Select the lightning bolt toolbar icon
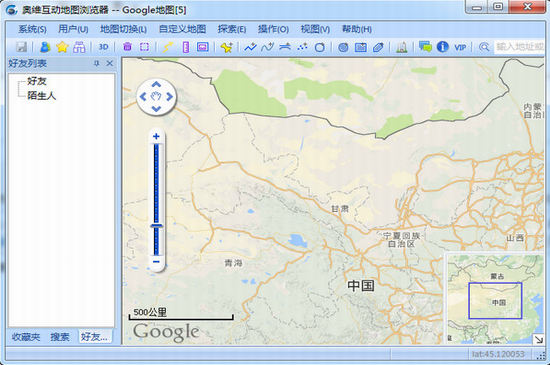The image size is (550, 365). pos(168,47)
